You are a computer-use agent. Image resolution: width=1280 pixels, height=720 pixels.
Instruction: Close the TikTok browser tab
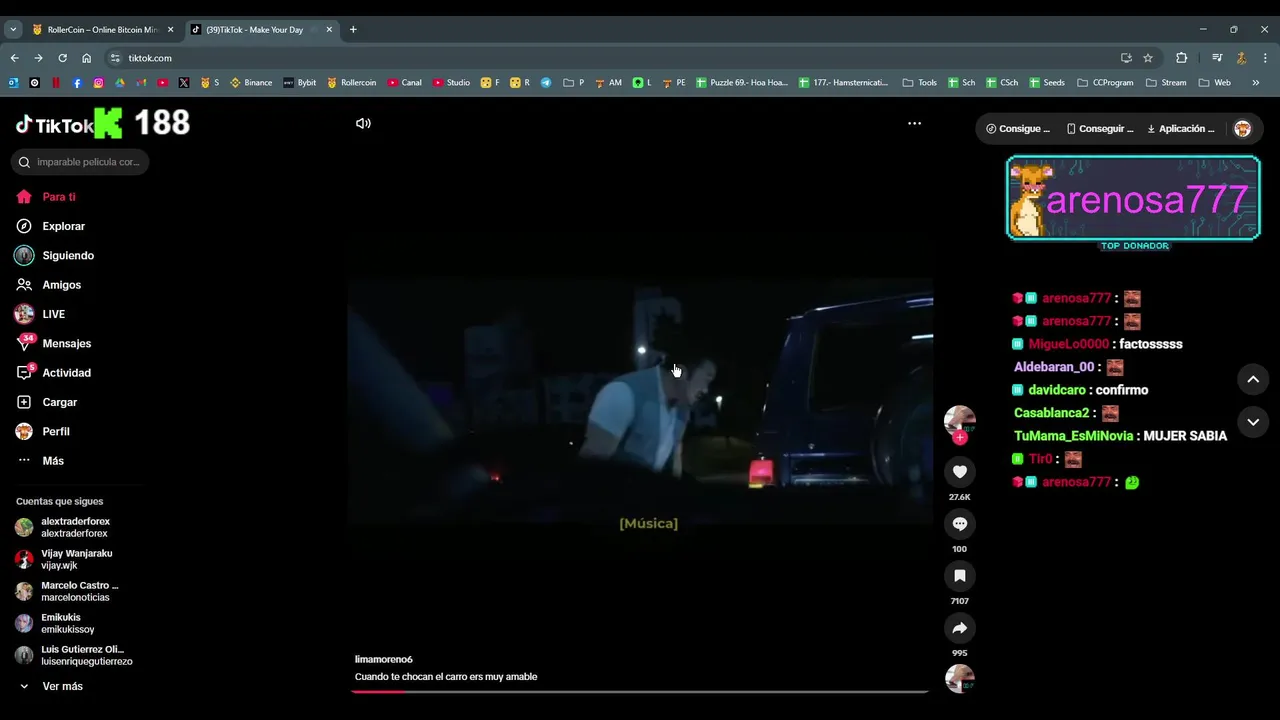pyautogui.click(x=330, y=30)
